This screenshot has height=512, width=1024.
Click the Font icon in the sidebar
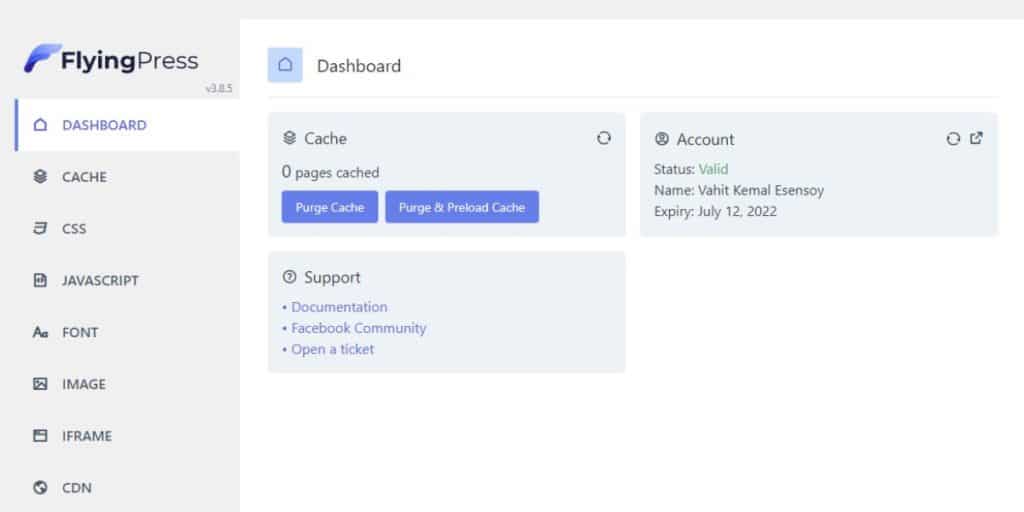tap(40, 332)
